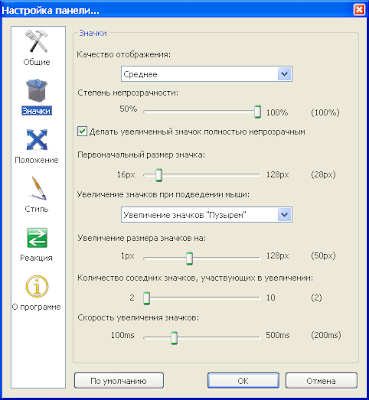The width and height of the screenshot is (369, 400).
Task: Click the По умолчанию button
Action: (x=119, y=381)
